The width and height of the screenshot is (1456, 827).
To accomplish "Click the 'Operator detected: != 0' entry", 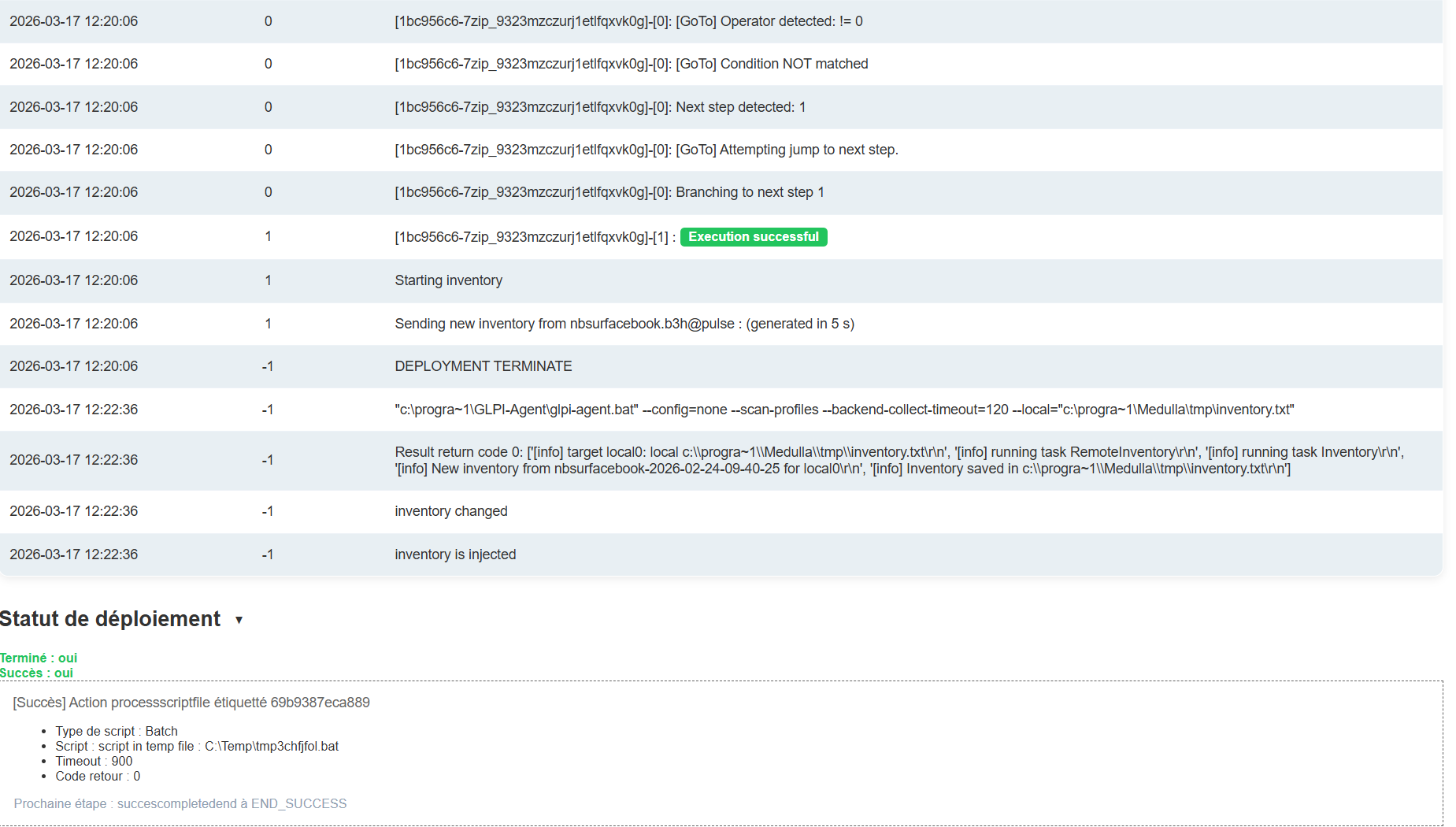I will point(628,21).
